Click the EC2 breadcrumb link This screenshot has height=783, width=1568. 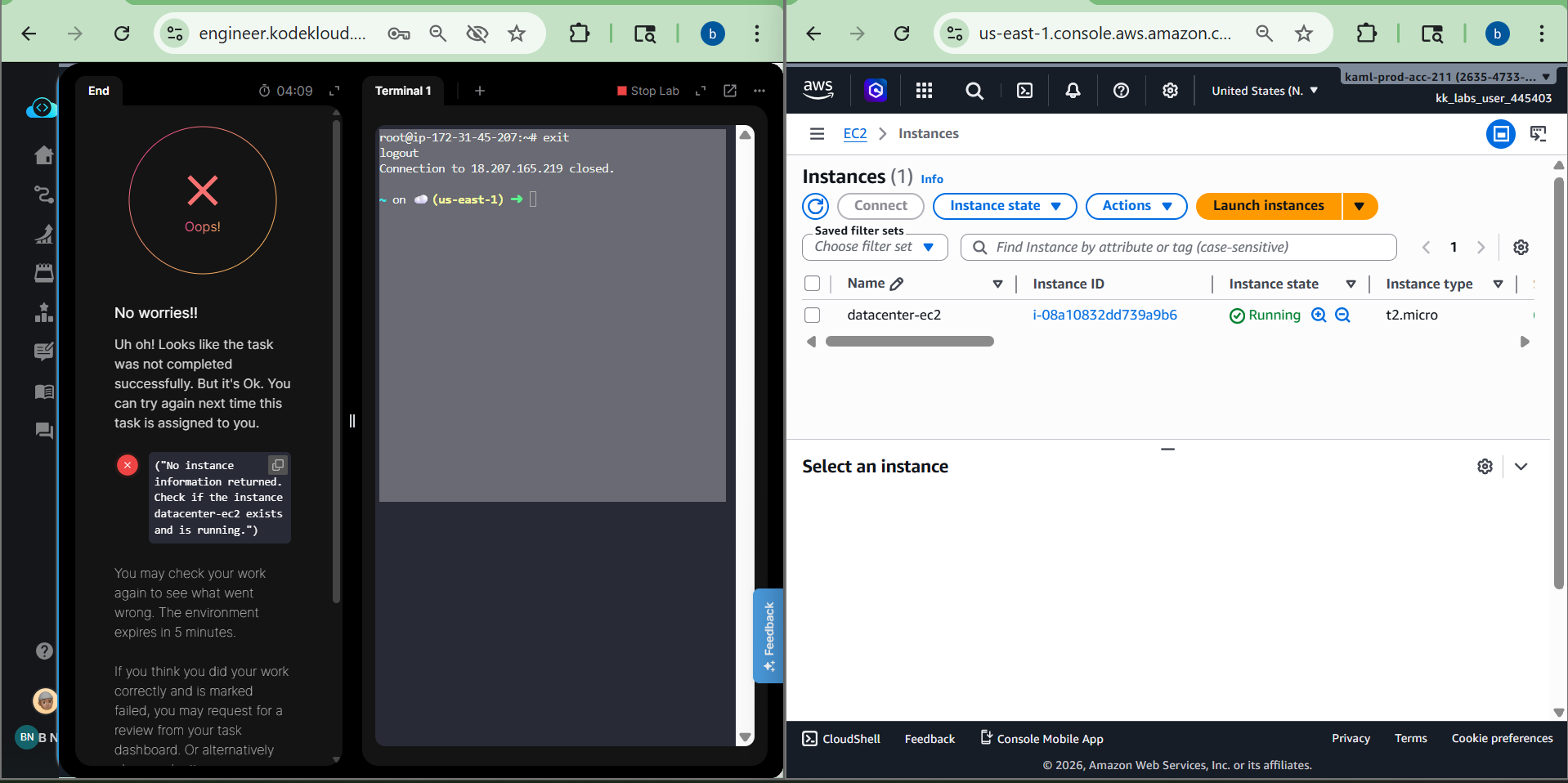(x=854, y=133)
